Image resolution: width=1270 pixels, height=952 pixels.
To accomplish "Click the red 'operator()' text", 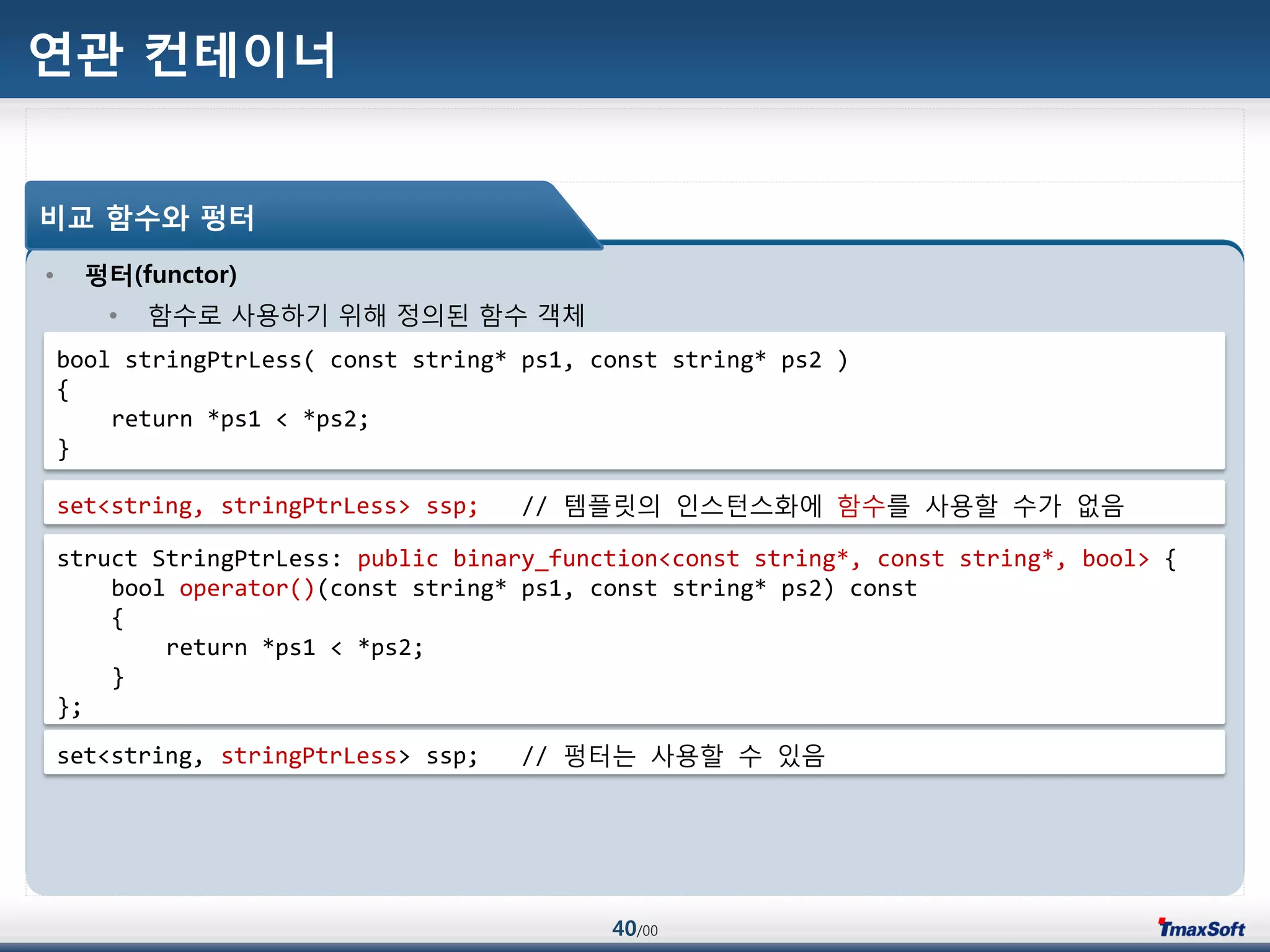I will tap(247, 589).
